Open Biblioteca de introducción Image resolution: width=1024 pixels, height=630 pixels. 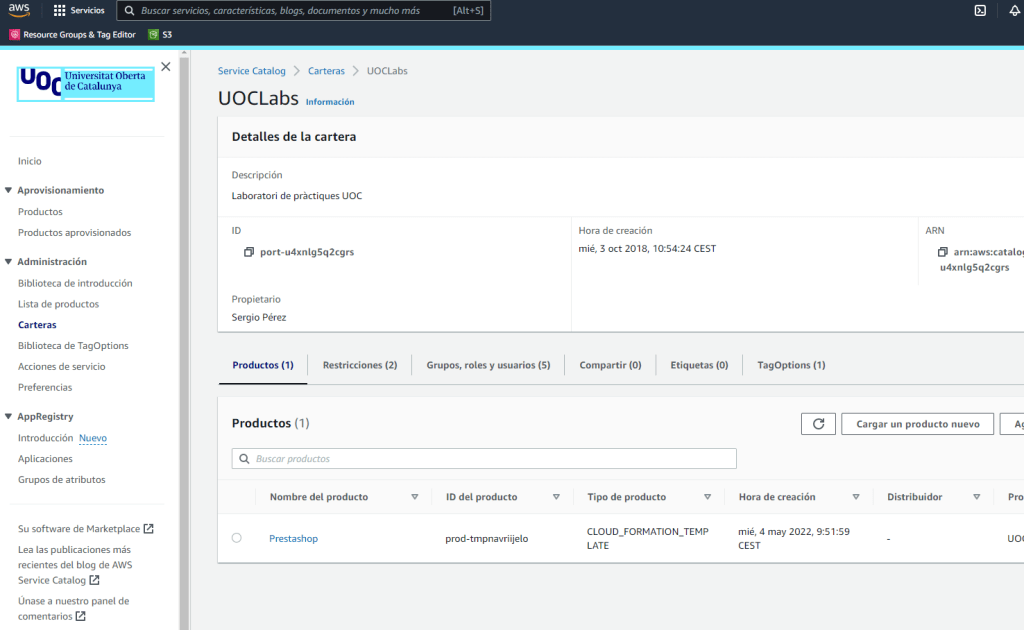[x=75, y=283]
